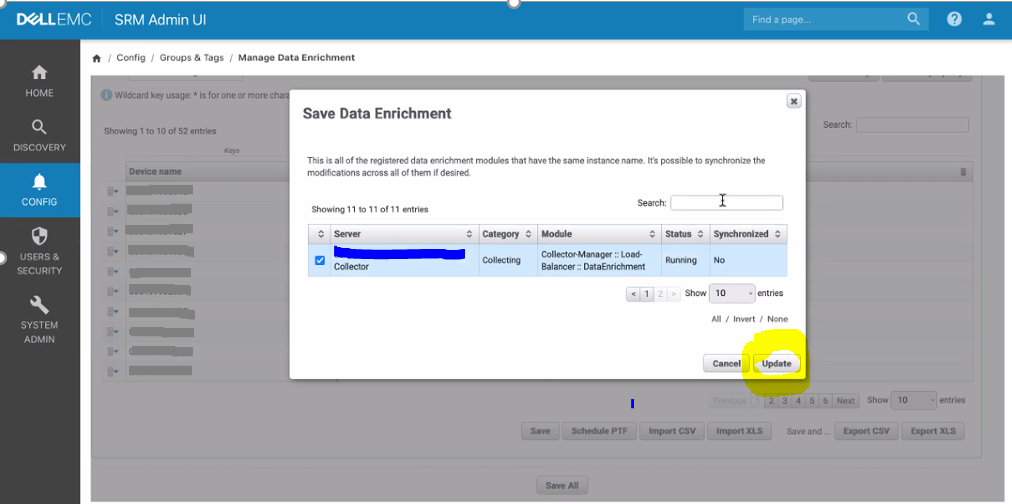Go to previous page in dialog
This screenshot has height=504, width=1012.
[633, 294]
